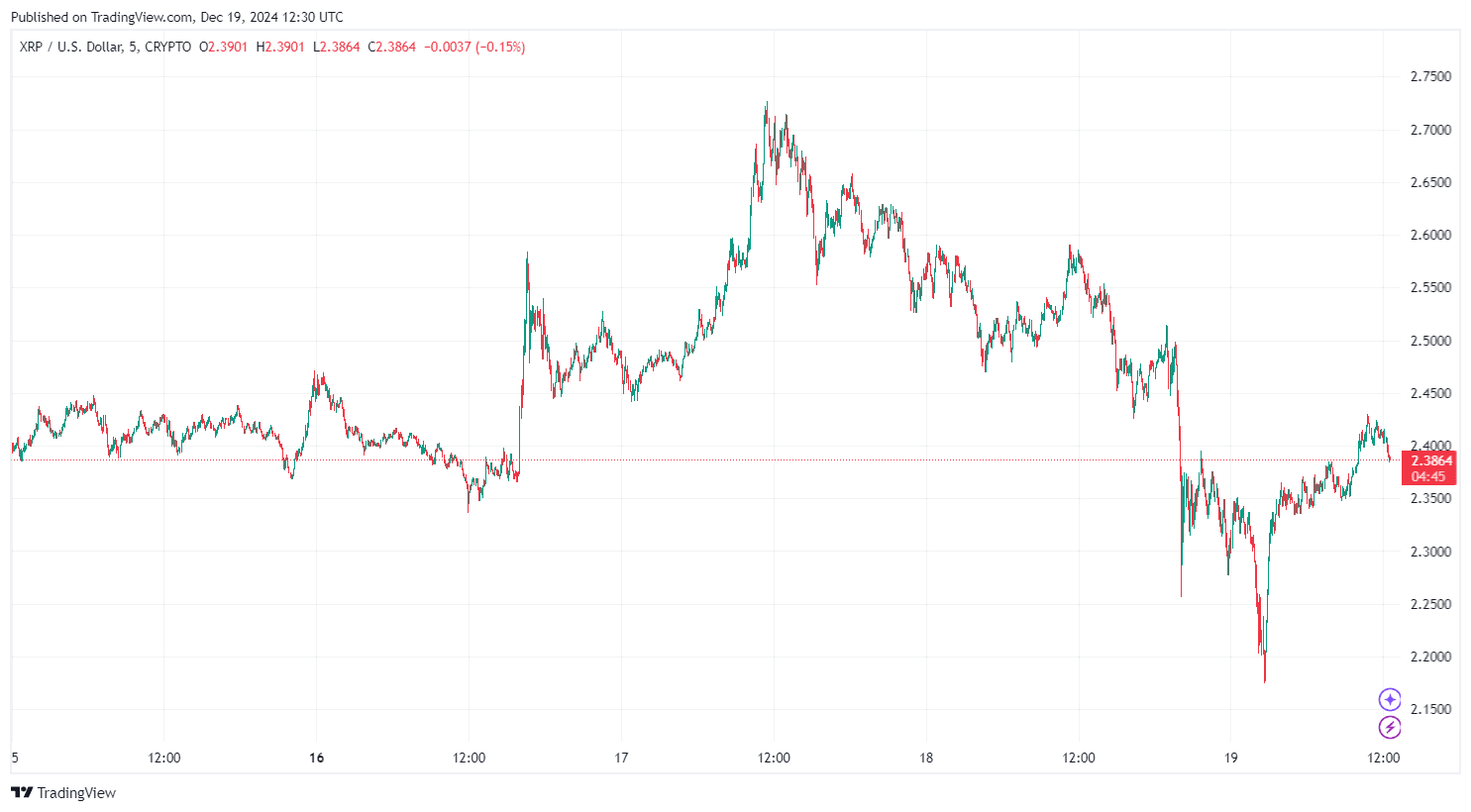Click the 2.2000 price axis label
This screenshot has height=812, width=1471.
pos(1430,657)
